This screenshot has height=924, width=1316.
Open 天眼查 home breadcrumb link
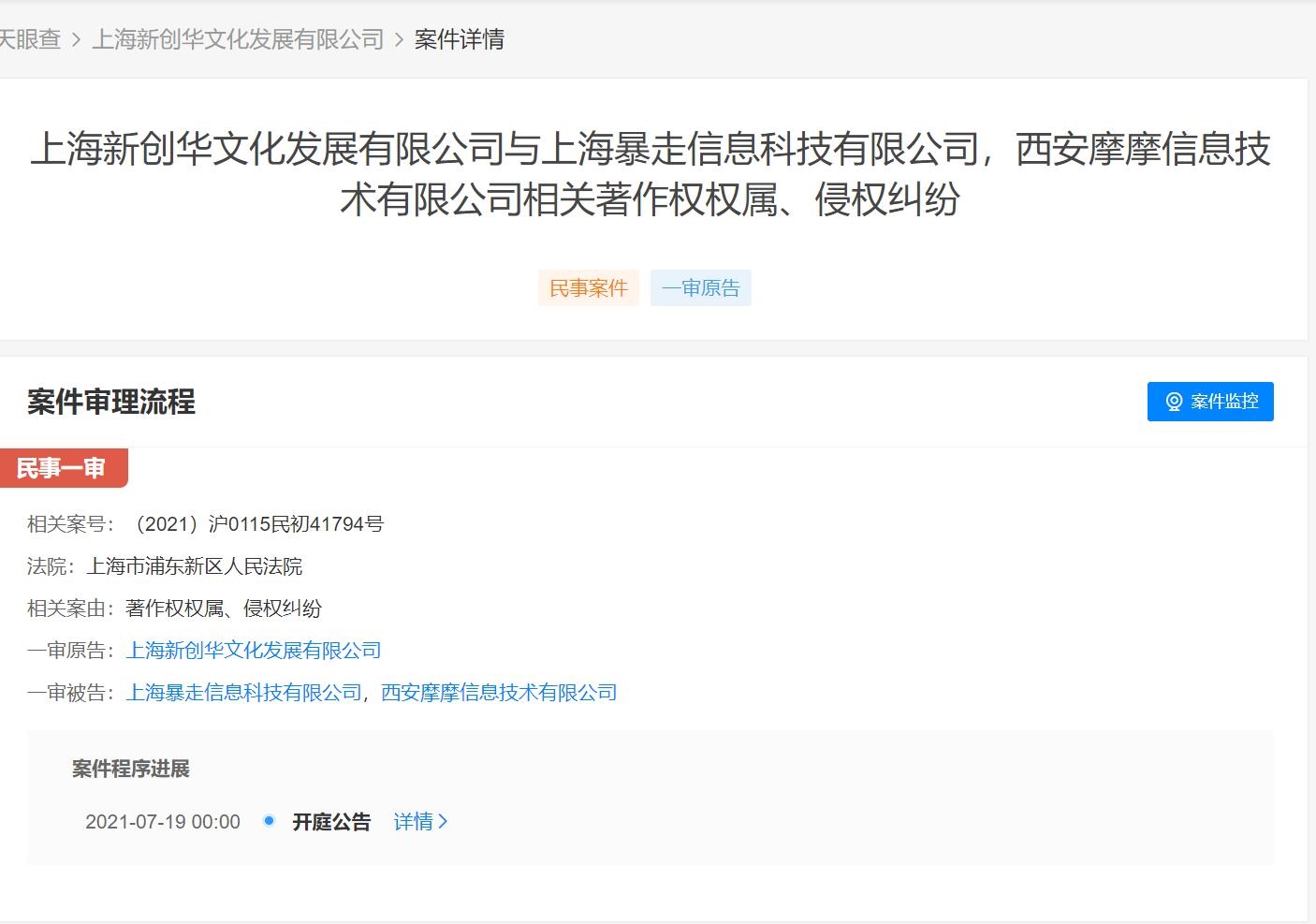[x=30, y=39]
